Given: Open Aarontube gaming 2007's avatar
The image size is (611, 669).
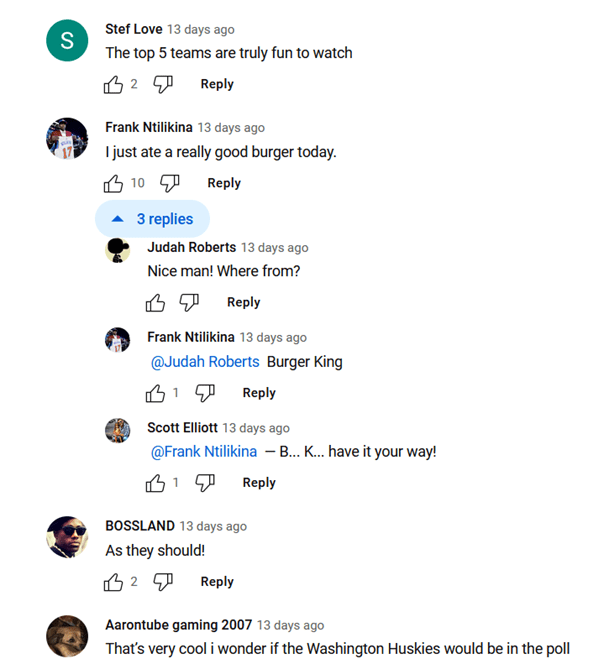Looking at the screenshot, I should (x=68, y=637).
